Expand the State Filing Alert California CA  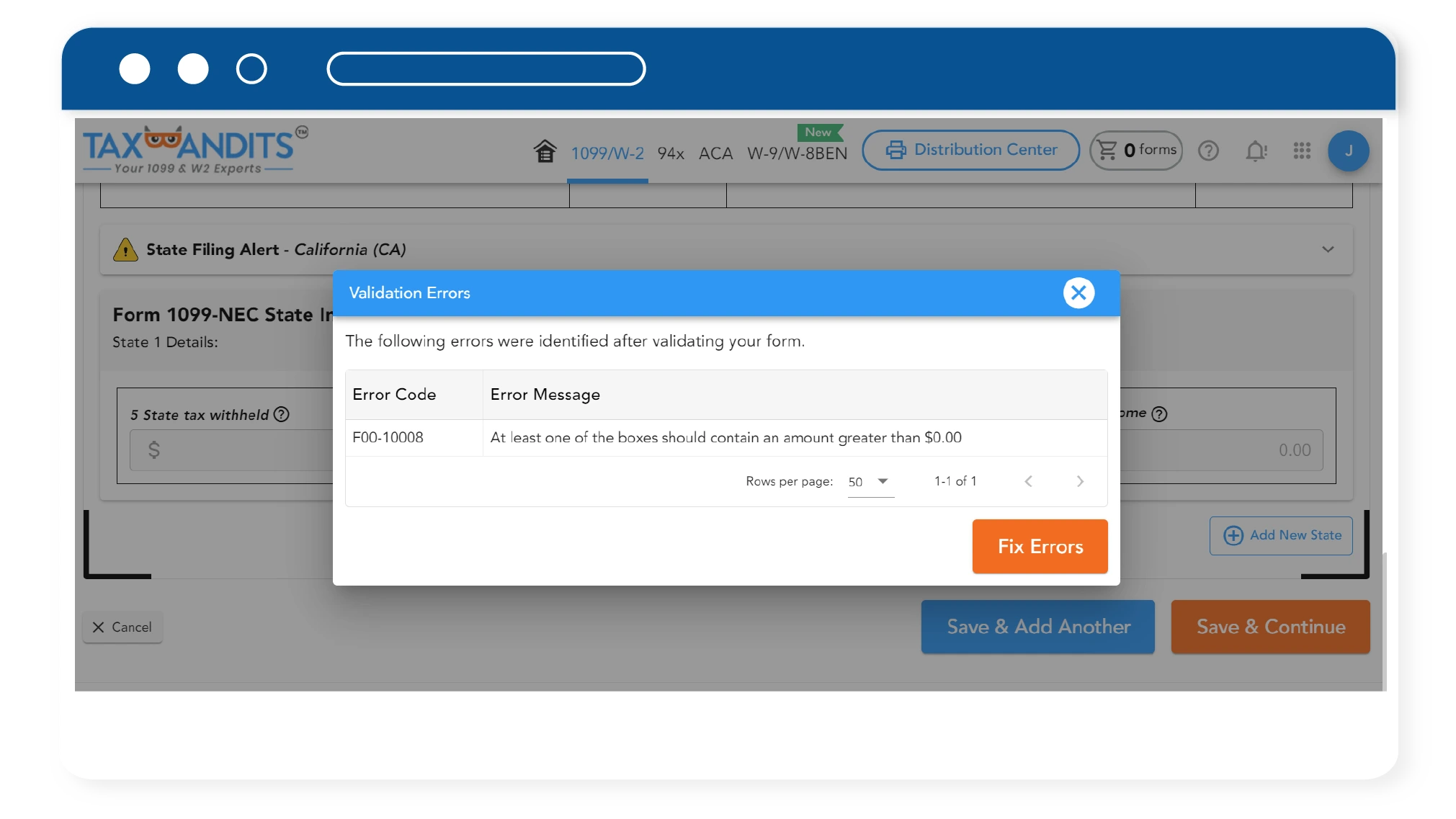pyautogui.click(x=1328, y=249)
